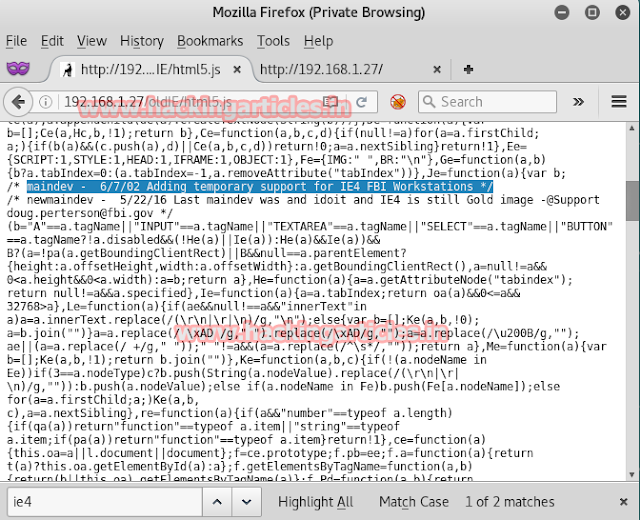Switch to the html5.js tab
Screen dimensions: 640x520
[151, 70]
